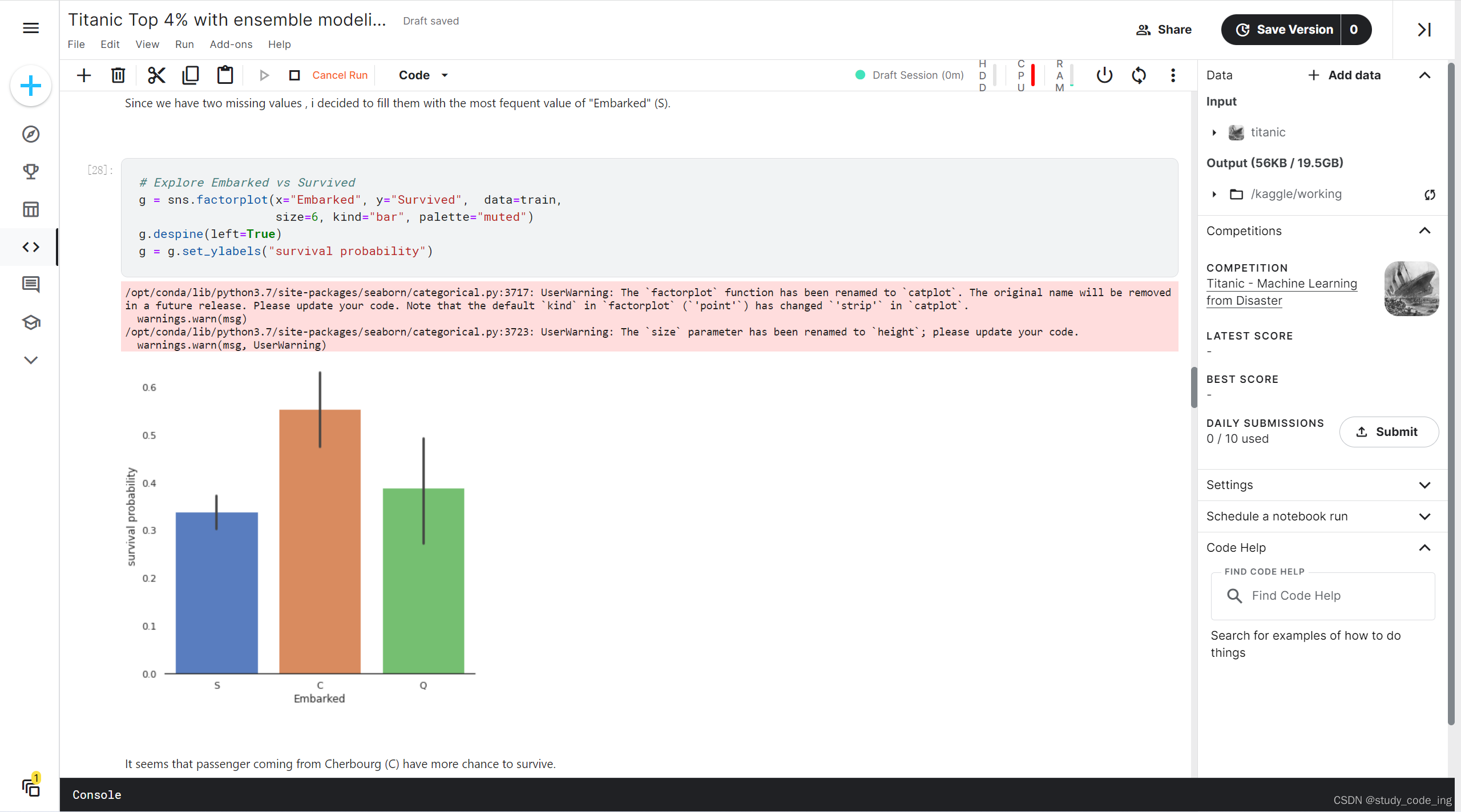Collapse the Competitions section
The width and height of the screenshot is (1461, 812).
coord(1424,231)
